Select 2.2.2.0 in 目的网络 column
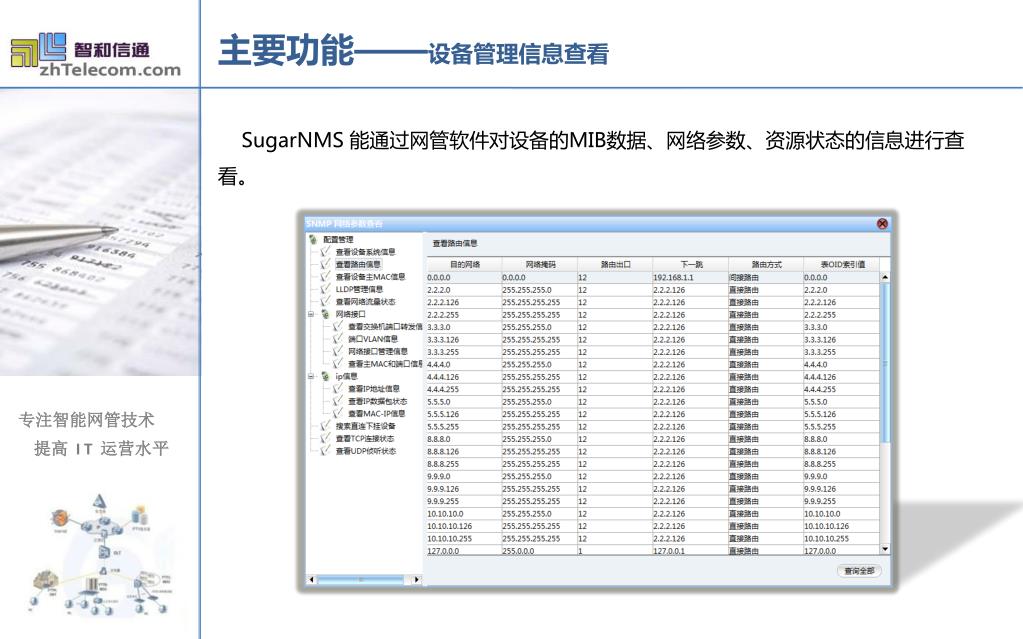This screenshot has height=639, width=1023. click(x=465, y=290)
